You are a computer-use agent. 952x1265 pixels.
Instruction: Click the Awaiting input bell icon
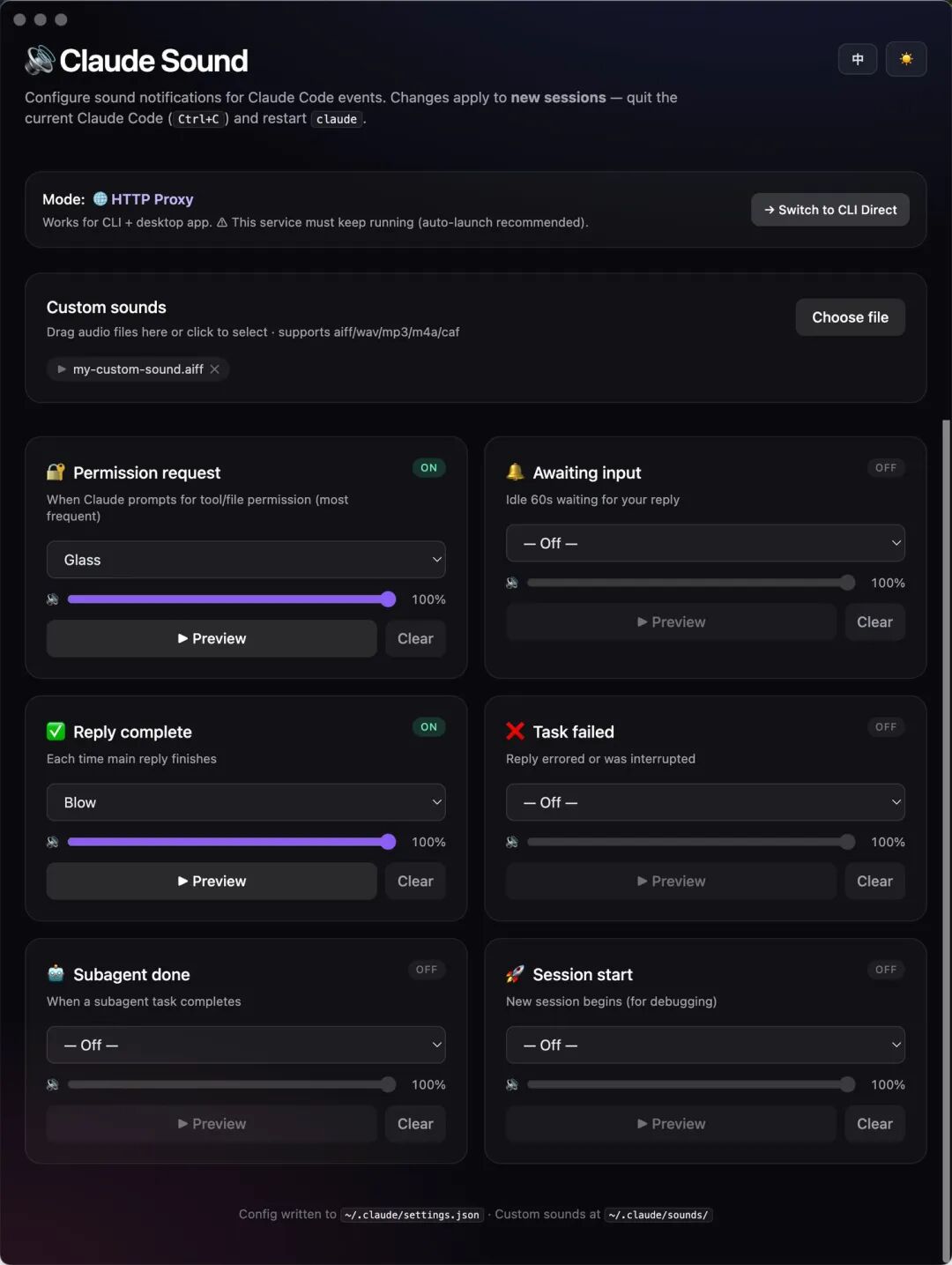515,472
